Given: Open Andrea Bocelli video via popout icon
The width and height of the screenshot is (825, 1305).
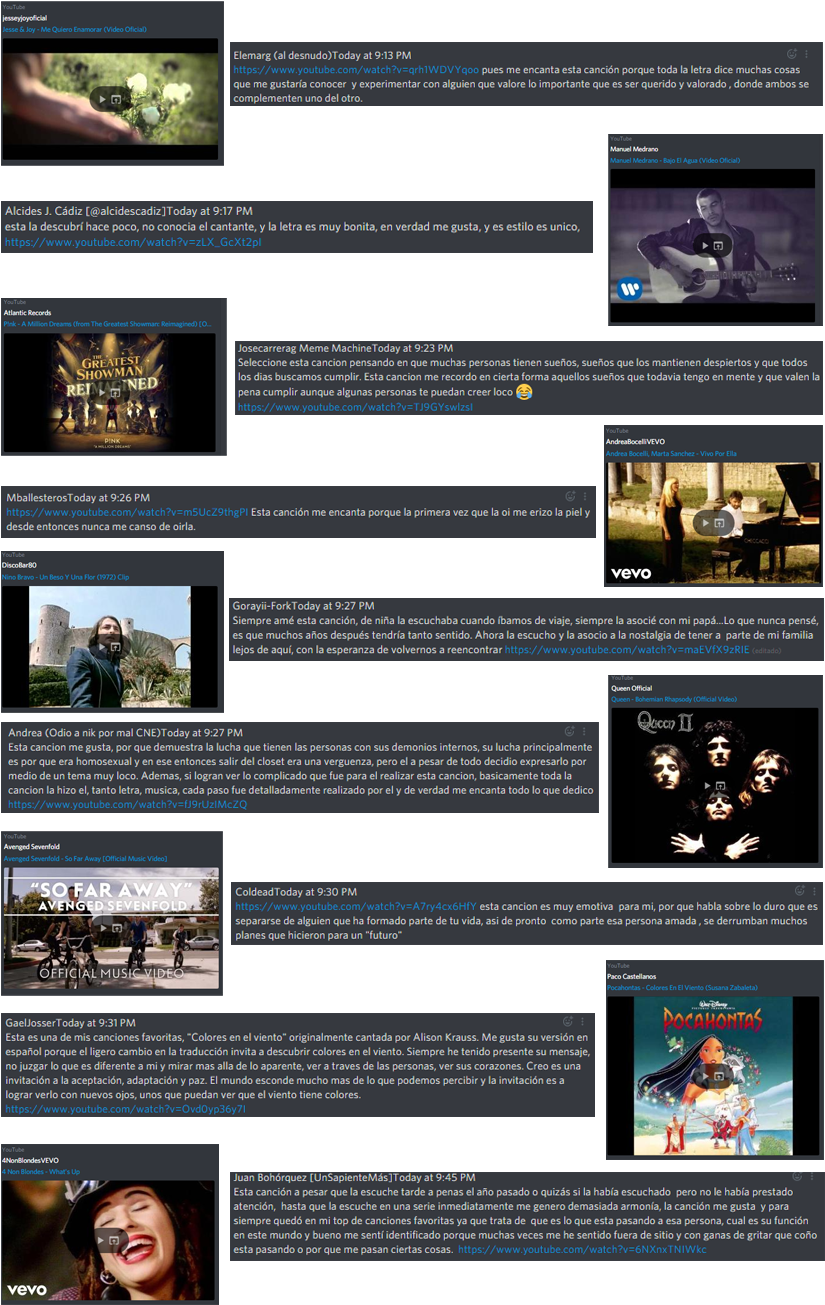Looking at the screenshot, I should coord(717,522).
